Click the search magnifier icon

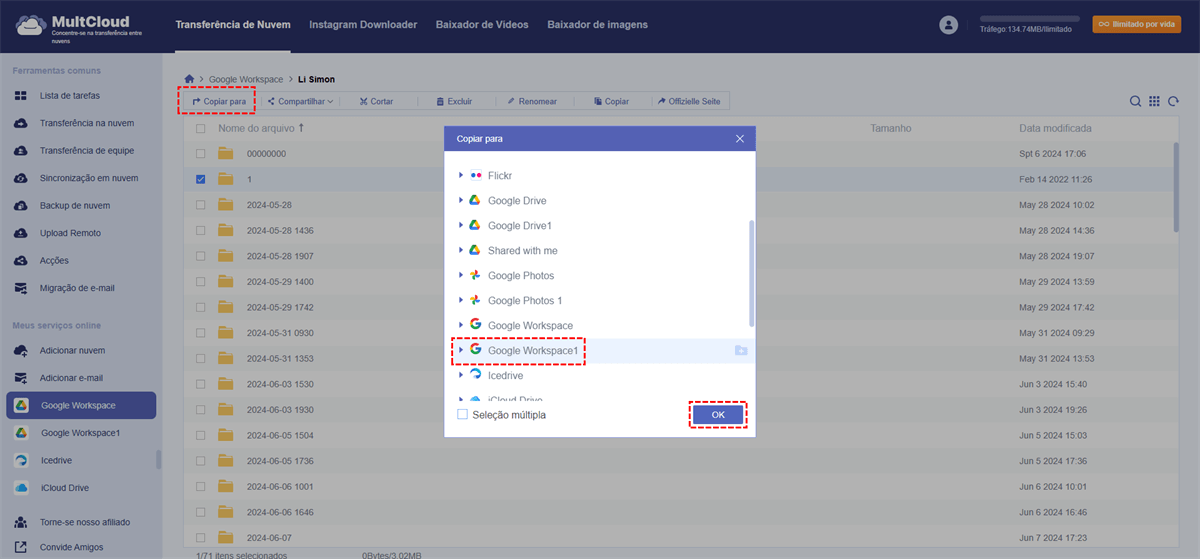pos(1136,101)
